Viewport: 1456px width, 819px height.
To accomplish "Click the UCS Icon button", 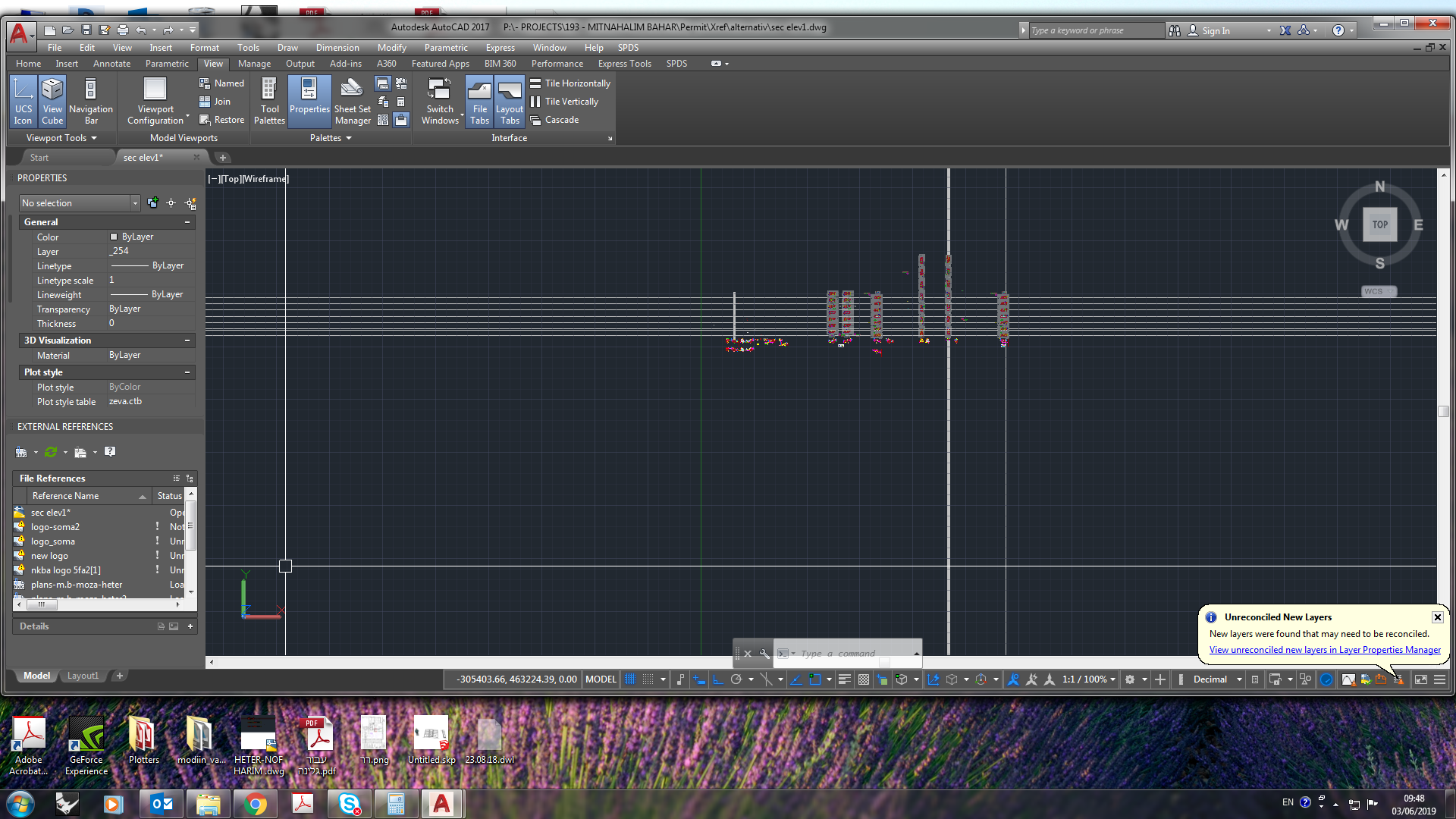I will coord(23,100).
